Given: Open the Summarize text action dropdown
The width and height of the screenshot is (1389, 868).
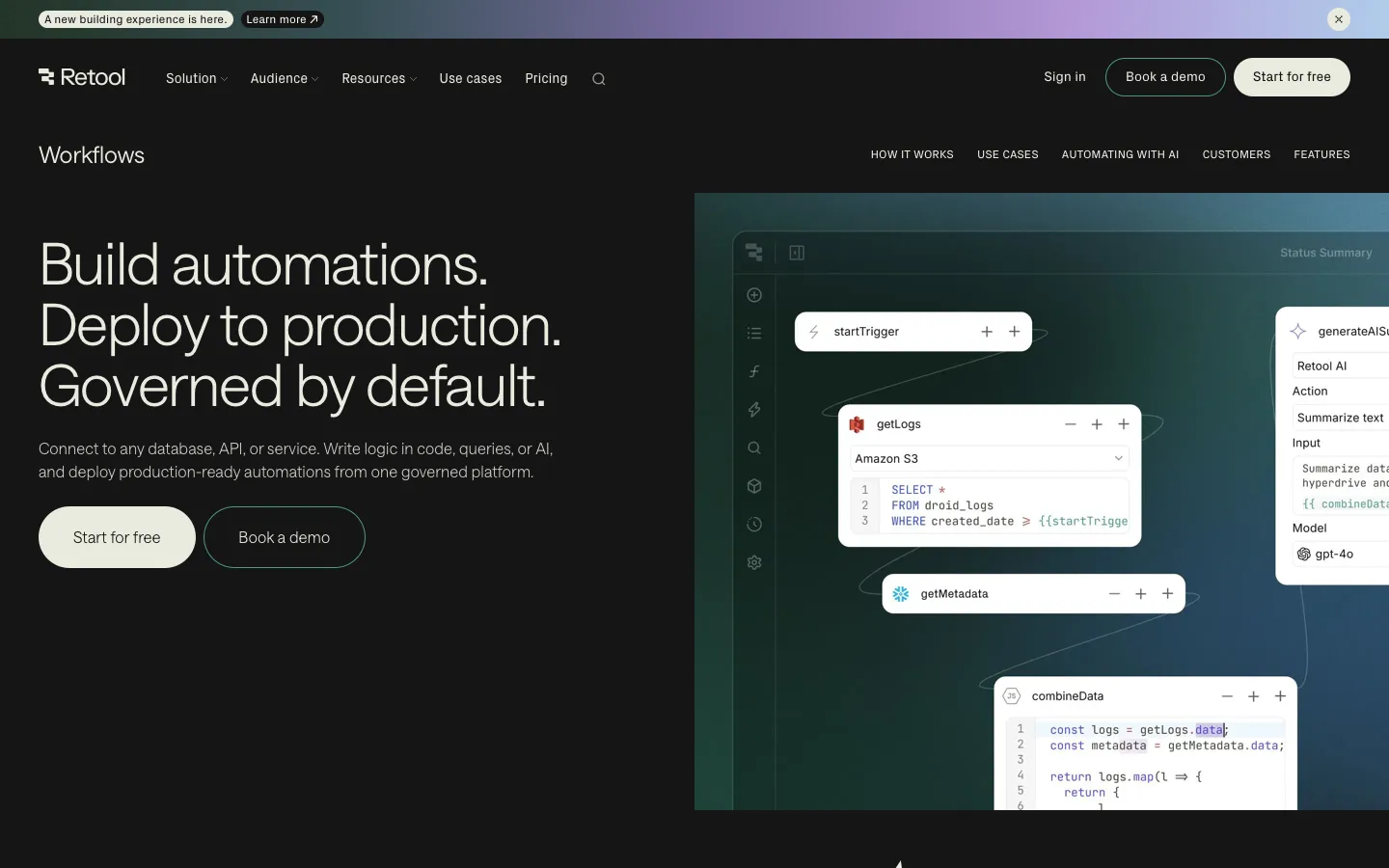Looking at the screenshot, I should click(1341, 418).
